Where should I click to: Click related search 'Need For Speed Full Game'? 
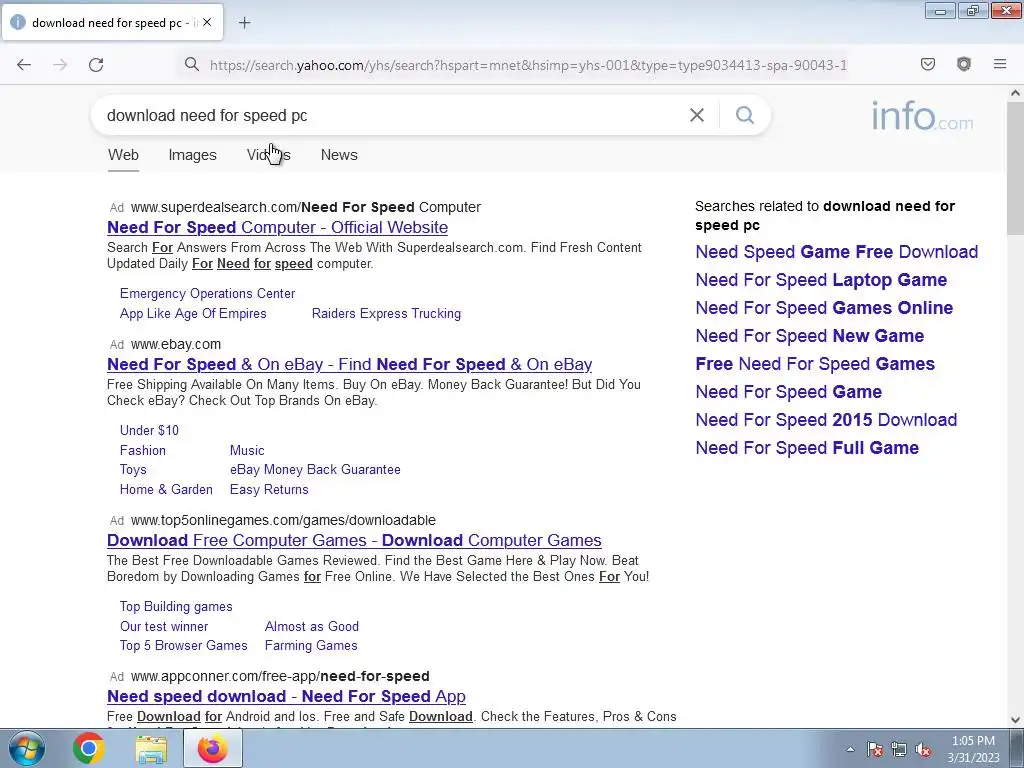807,448
